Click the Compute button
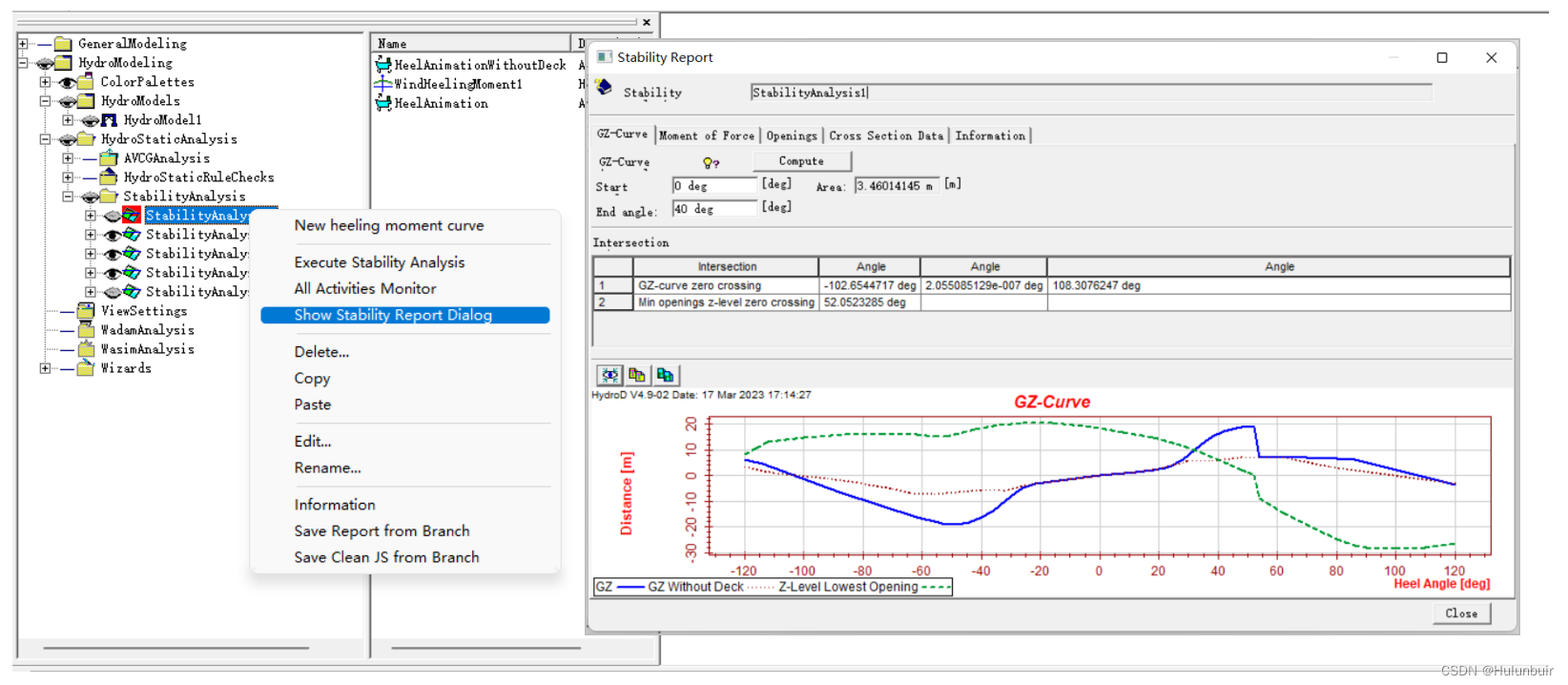Viewport: 1568px width, 685px height. coord(801,161)
